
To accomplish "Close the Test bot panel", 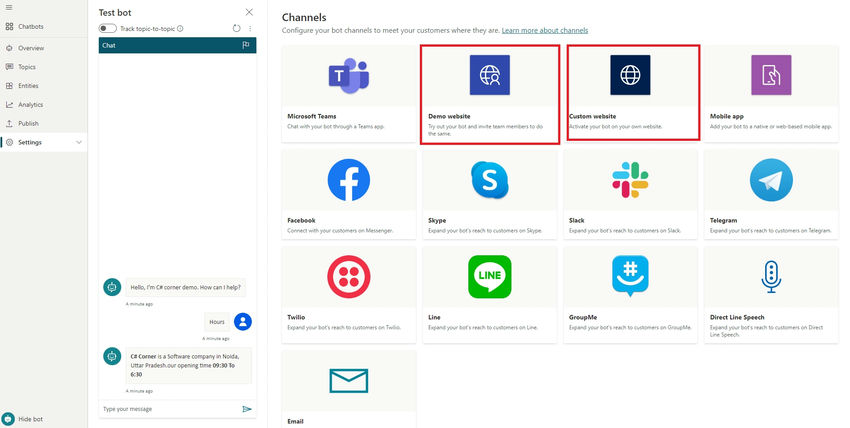I will [x=249, y=12].
